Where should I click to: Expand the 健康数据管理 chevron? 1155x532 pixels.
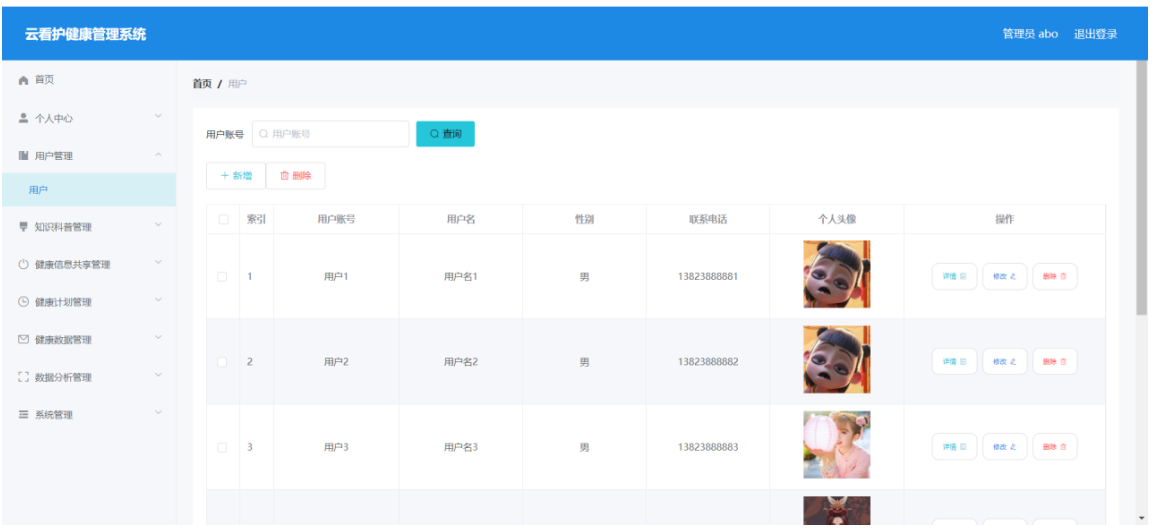158,337
